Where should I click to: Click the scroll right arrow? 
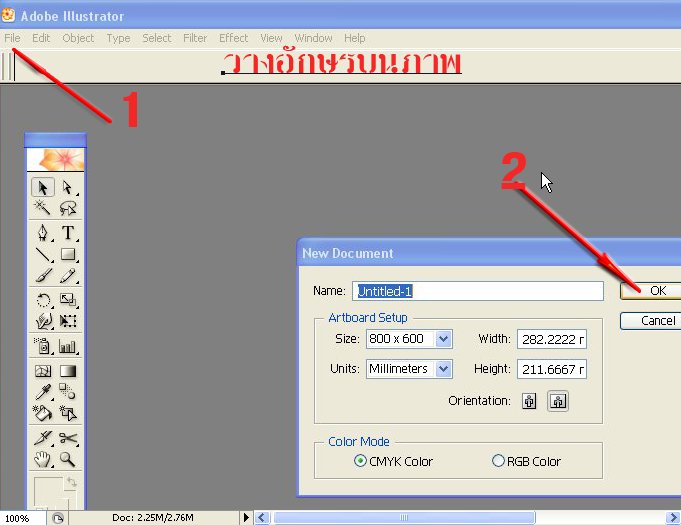point(673,517)
